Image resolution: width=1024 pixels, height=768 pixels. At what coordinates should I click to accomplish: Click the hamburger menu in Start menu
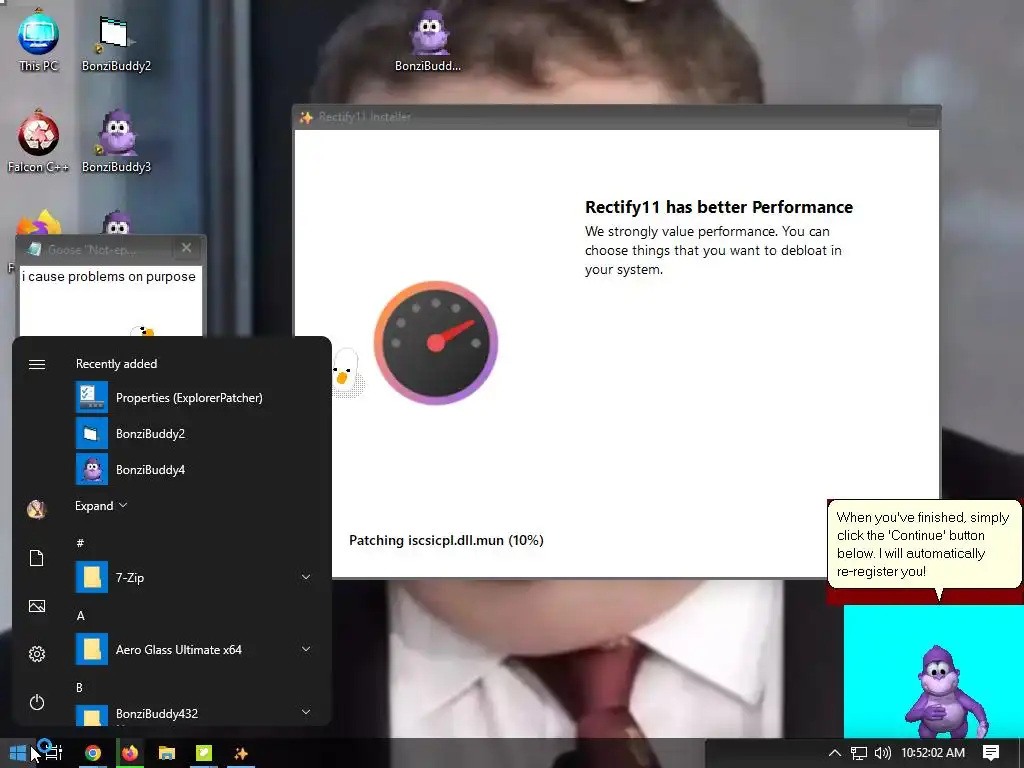pos(37,364)
